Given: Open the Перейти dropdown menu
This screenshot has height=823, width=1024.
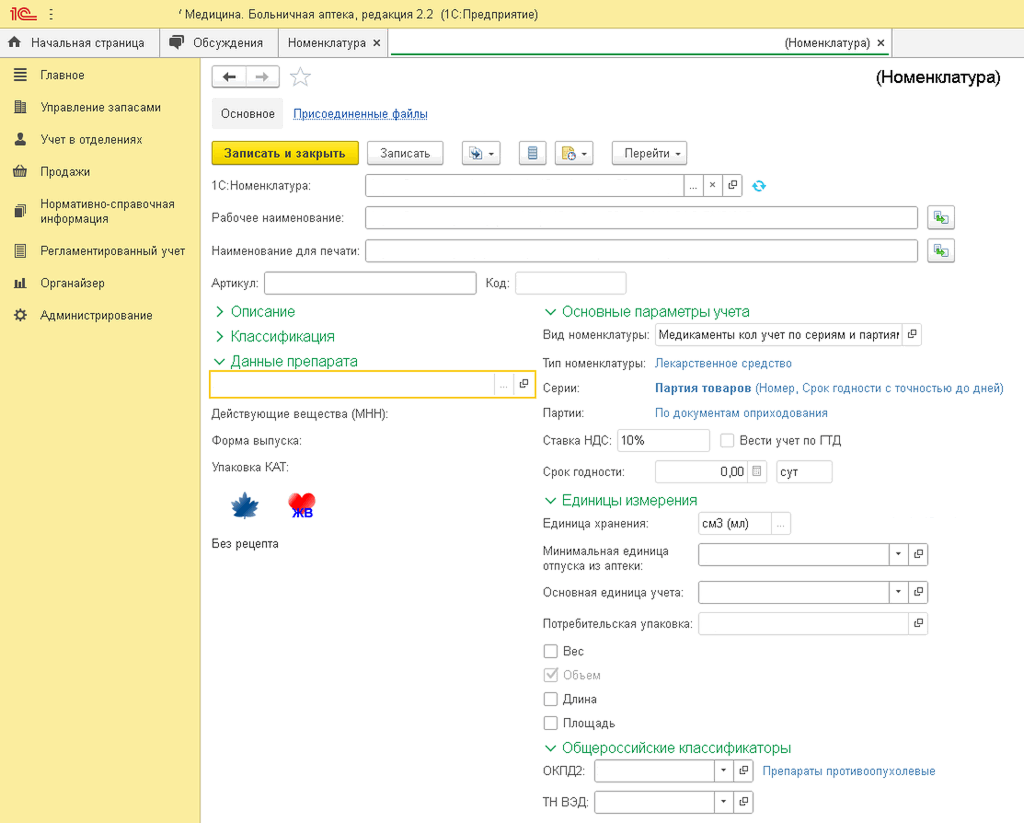Looking at the screenshot, I should [650, 153].
